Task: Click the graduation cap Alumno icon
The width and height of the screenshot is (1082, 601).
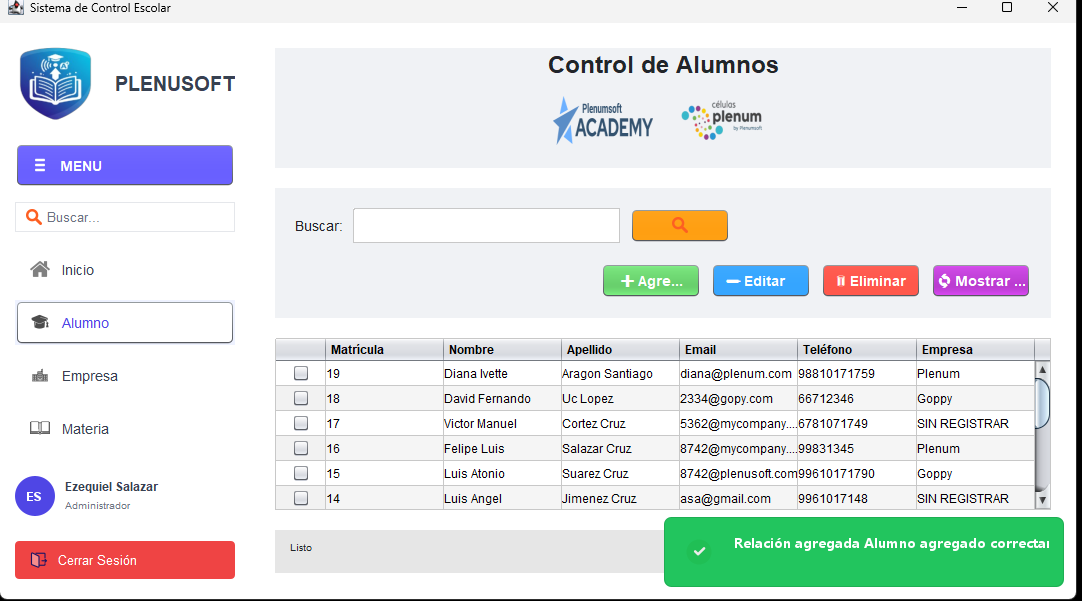Action: [x=40, y=323]
